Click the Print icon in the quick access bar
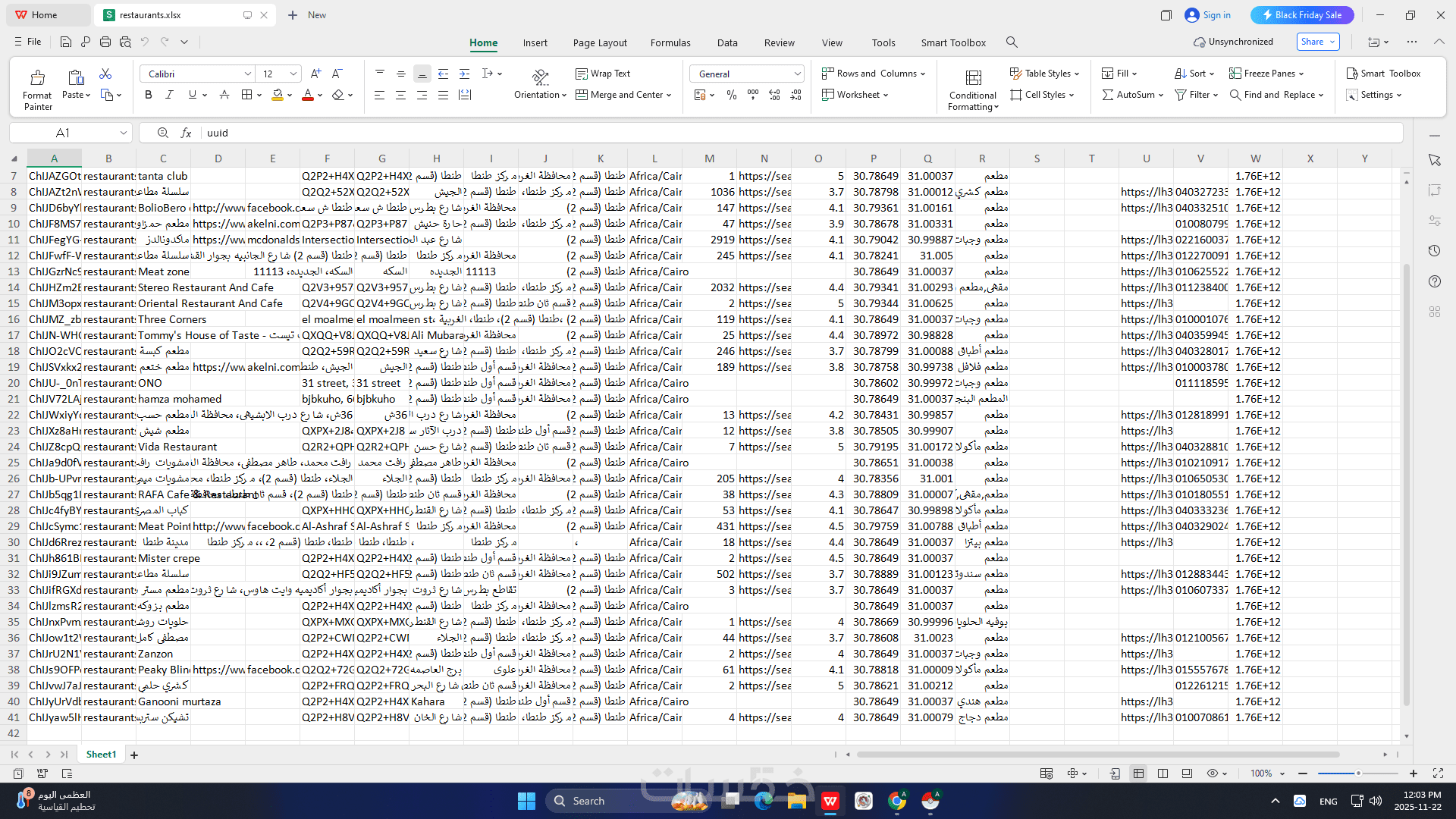 point(105,42)
